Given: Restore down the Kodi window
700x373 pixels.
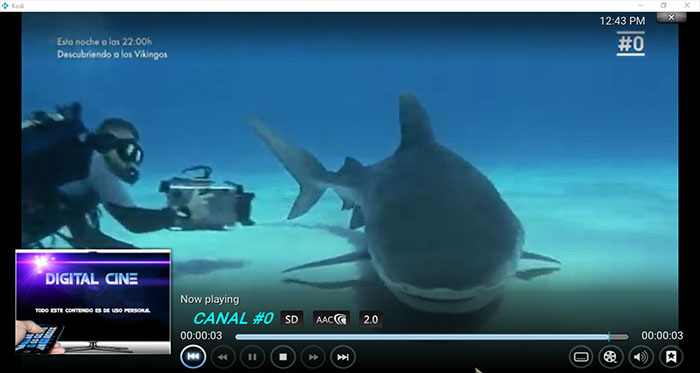Looking at the screenshot, I should click(663, 5).
